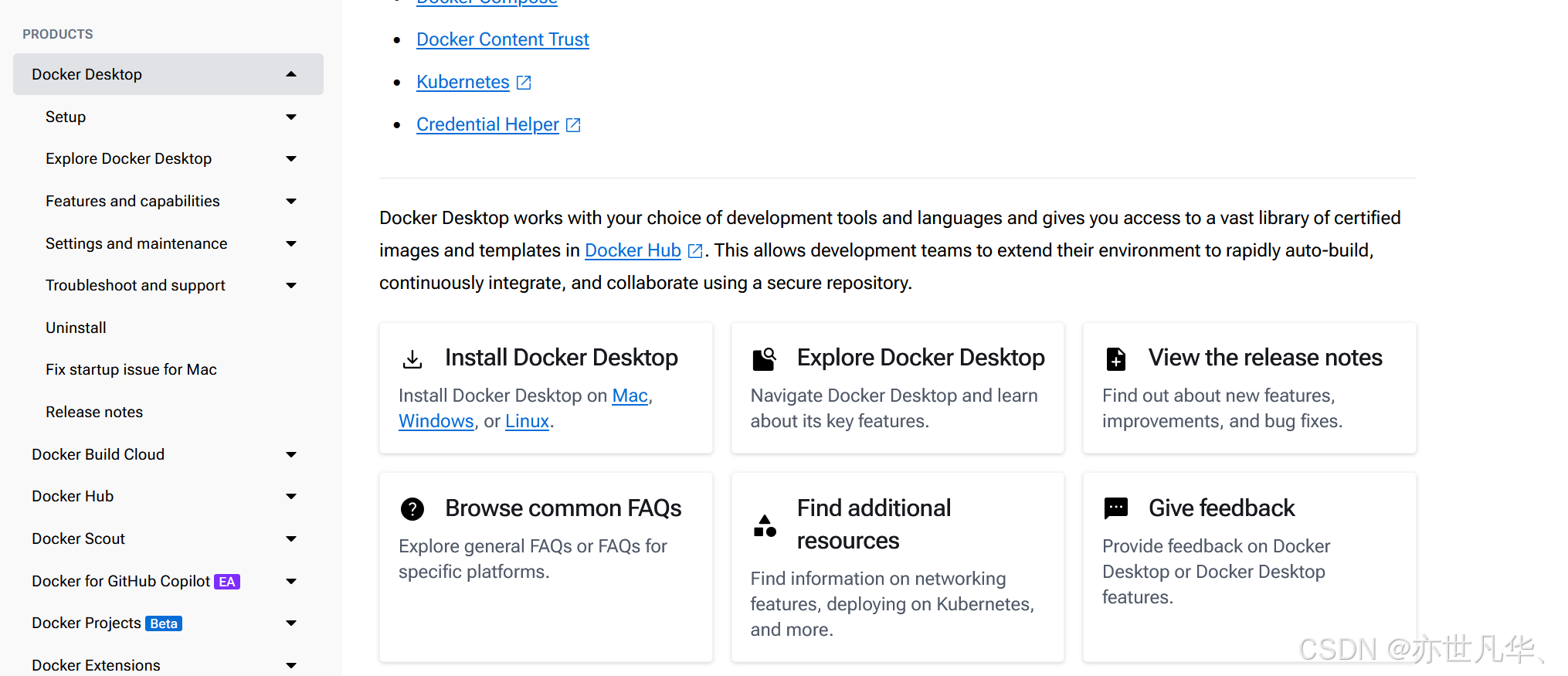1568x676 pixels.
Task: Open the Browse common FAQs card
Action: (546, 567)
